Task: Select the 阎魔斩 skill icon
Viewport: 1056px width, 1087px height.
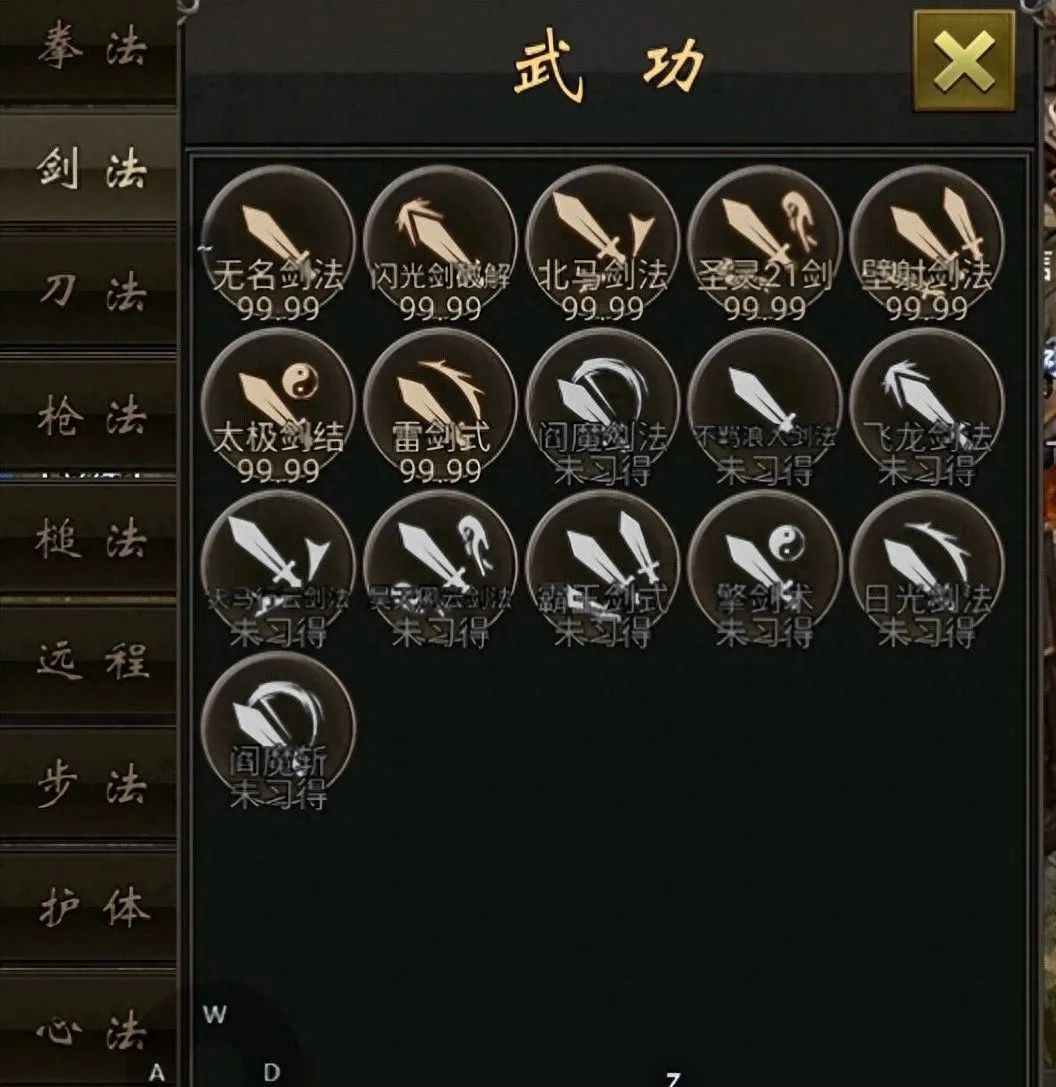Action: pos(278,729)
